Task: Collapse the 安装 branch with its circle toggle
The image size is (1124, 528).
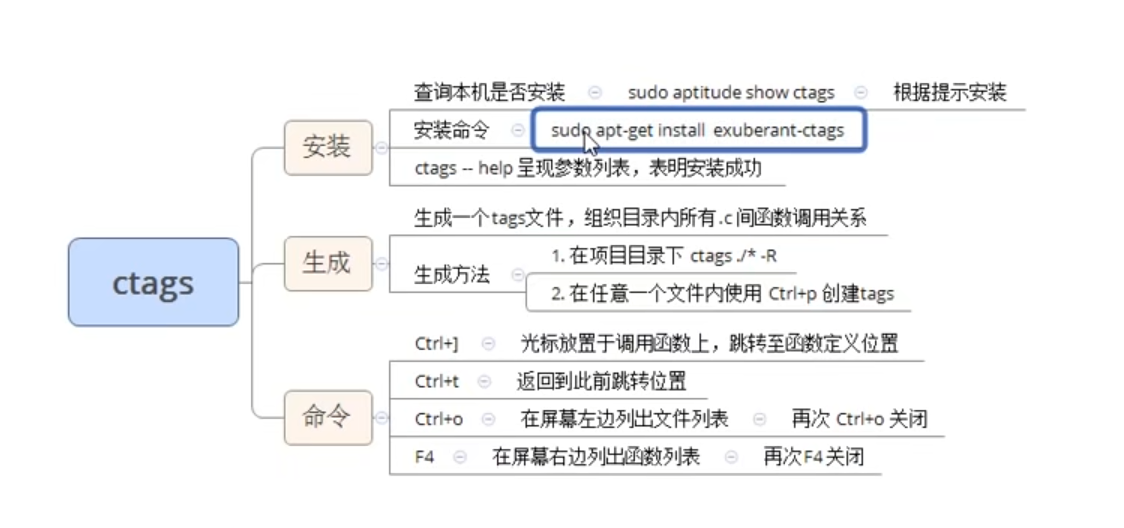Action: click(x=381, y=148)
